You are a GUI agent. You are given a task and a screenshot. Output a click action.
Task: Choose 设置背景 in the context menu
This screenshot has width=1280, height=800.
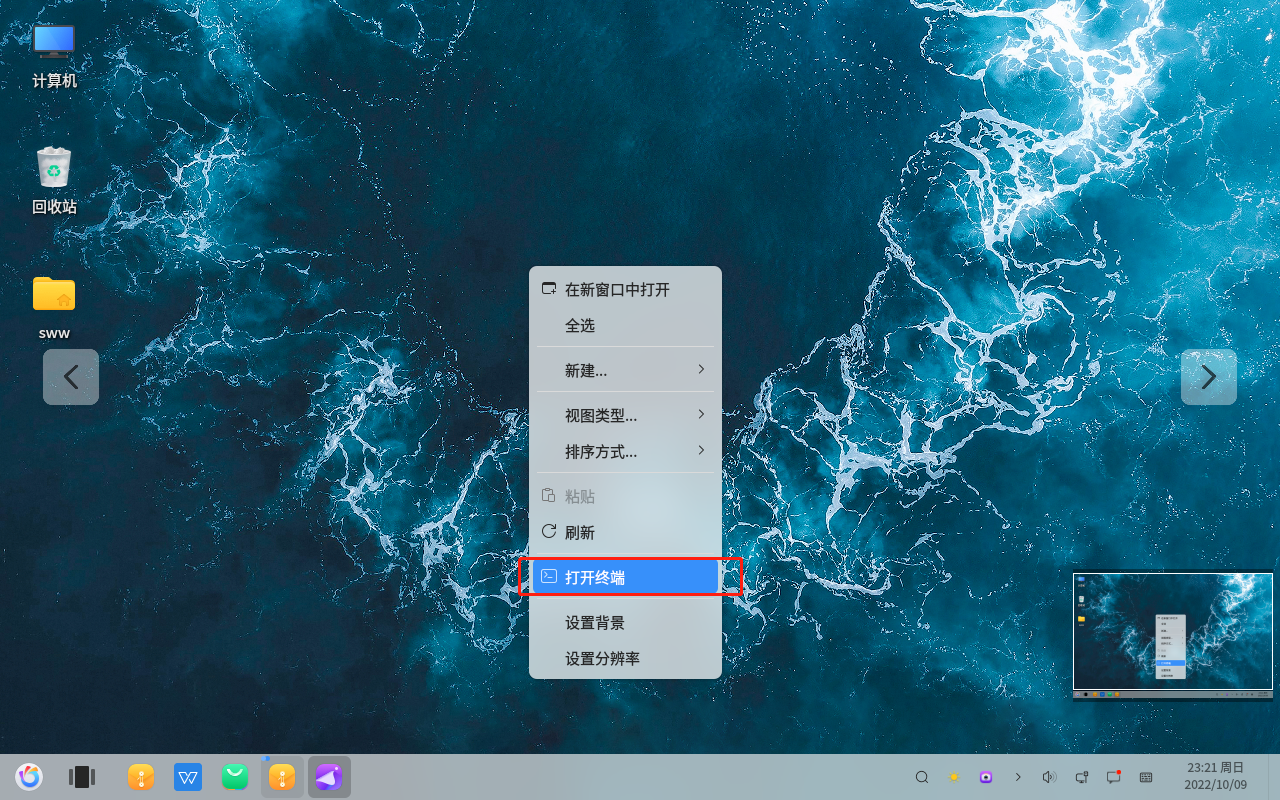[x=625, y=622]
